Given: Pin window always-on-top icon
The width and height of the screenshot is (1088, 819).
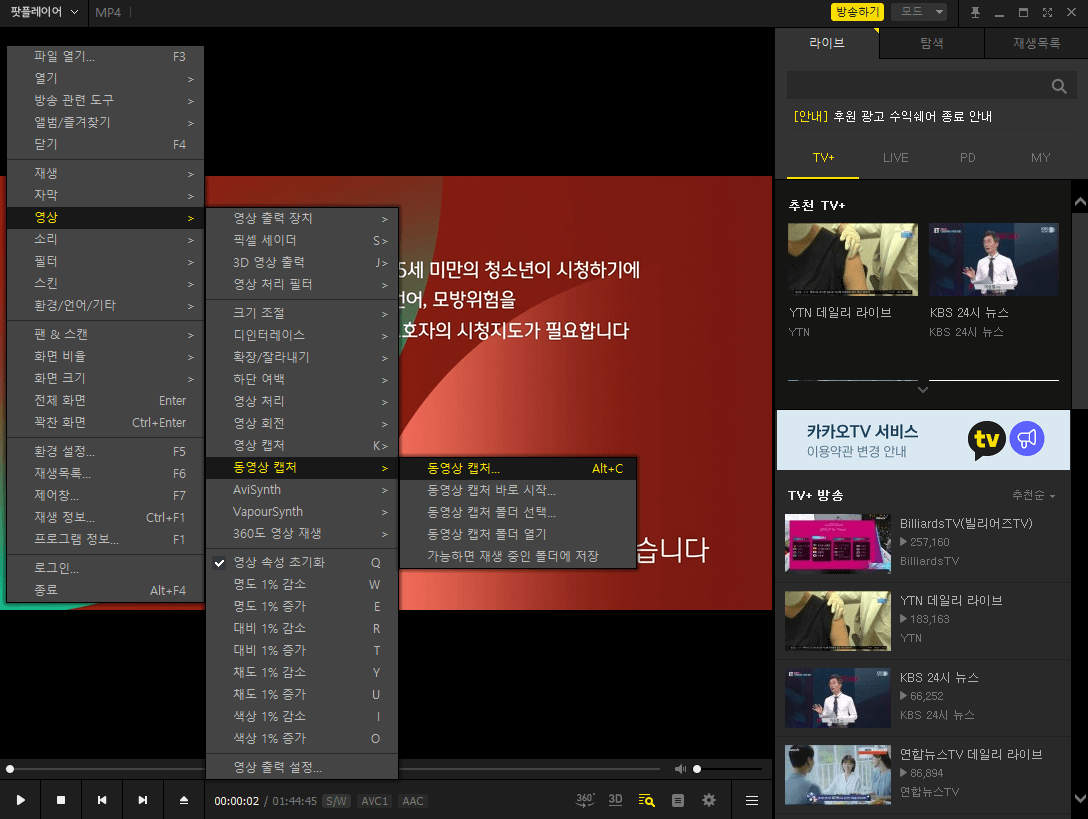Looking at the screenshot, I should pos(975,12).
